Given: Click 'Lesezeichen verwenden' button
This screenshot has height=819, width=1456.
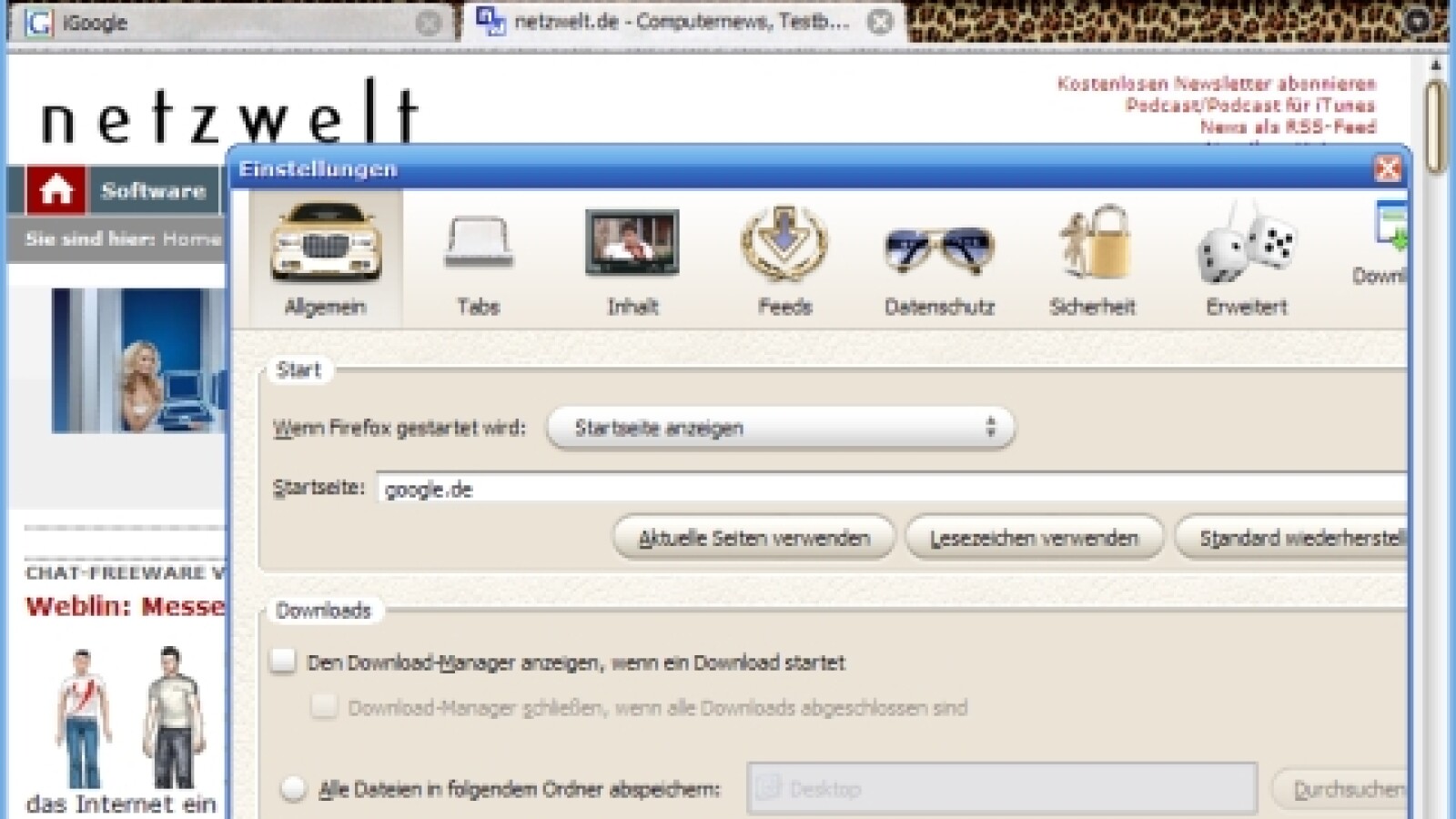Looking at the screenshot, I should point(1034,539).
